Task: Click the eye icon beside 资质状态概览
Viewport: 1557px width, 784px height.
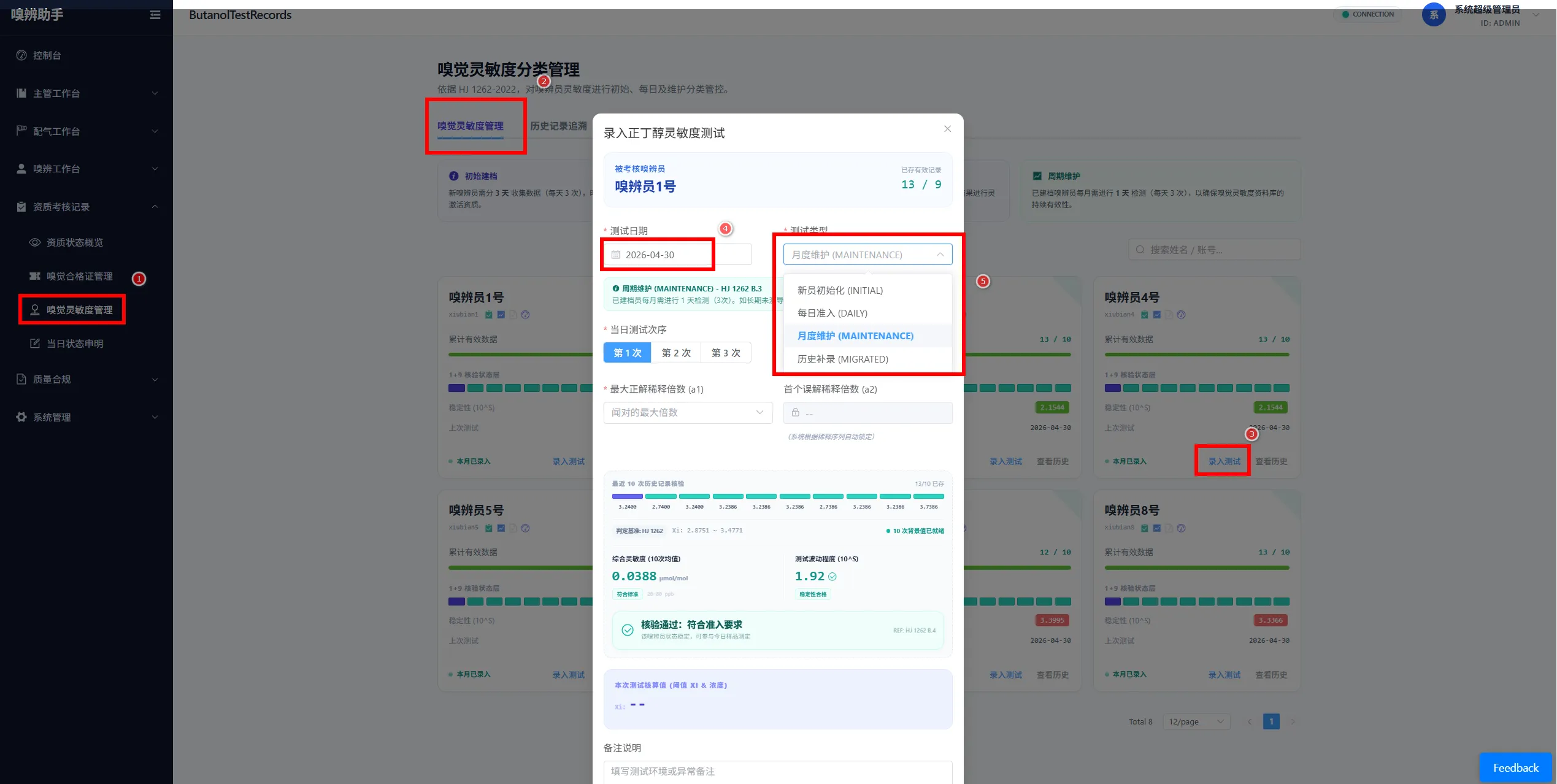Action: click(35, 242)
